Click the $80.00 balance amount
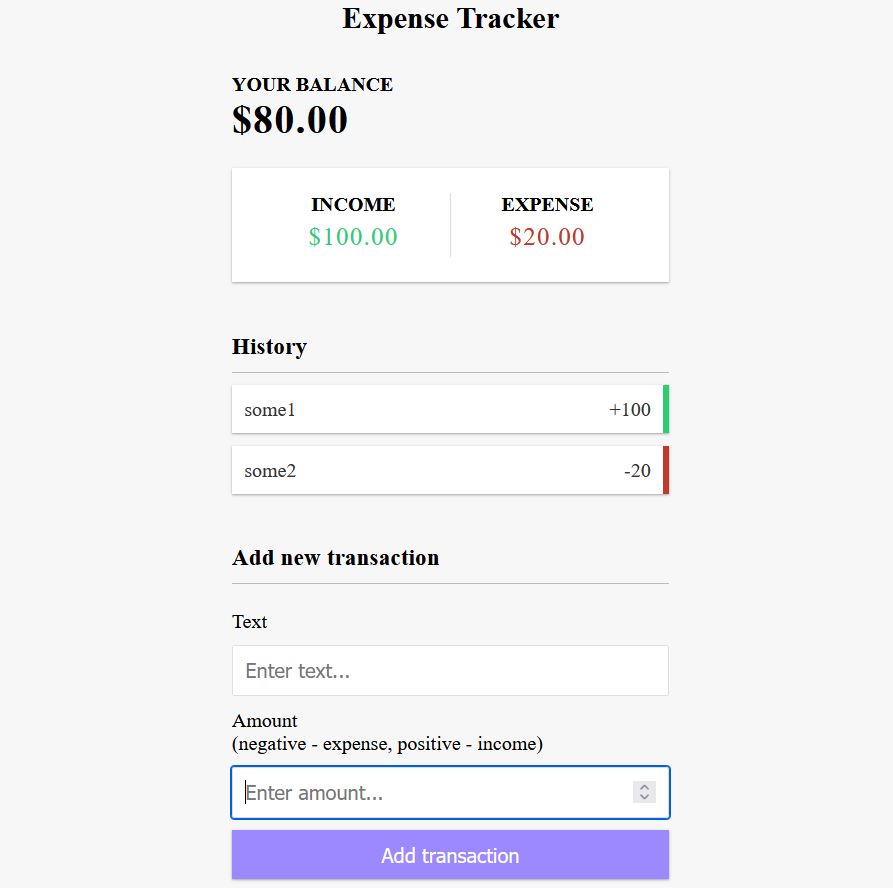This screenshot has height=888, width=893. (290, 120)
